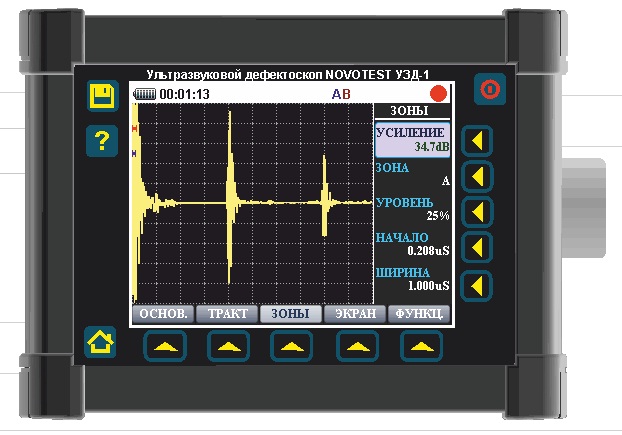Click the arrow button next to УРОВЕНЬ
The height and width of the screenshot is (435, 622).
click(x=477, y=211)
